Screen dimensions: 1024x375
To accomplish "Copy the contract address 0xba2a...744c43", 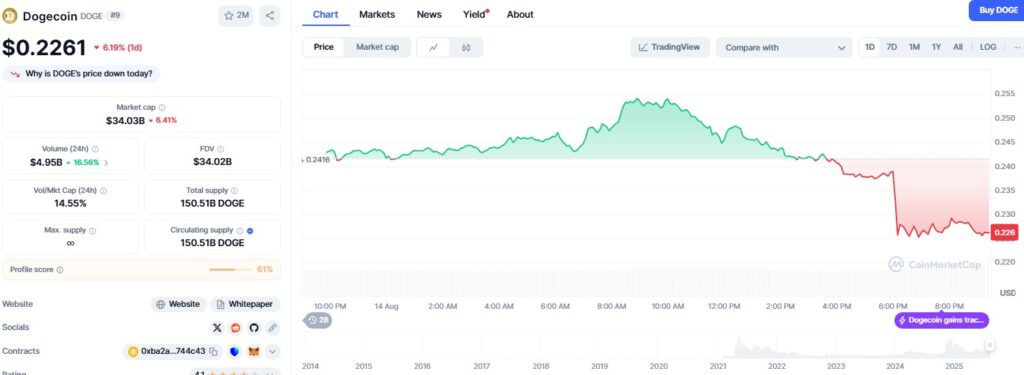I will [x=213, y=351].
